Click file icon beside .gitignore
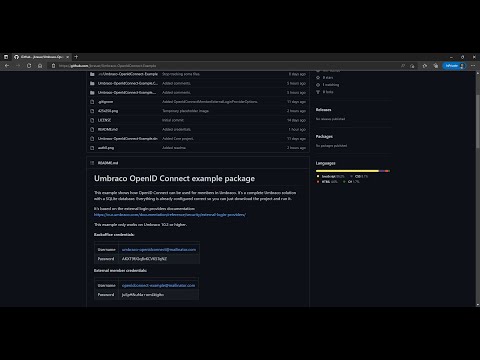This screenshot has width=480, height=360. point(92,102)
